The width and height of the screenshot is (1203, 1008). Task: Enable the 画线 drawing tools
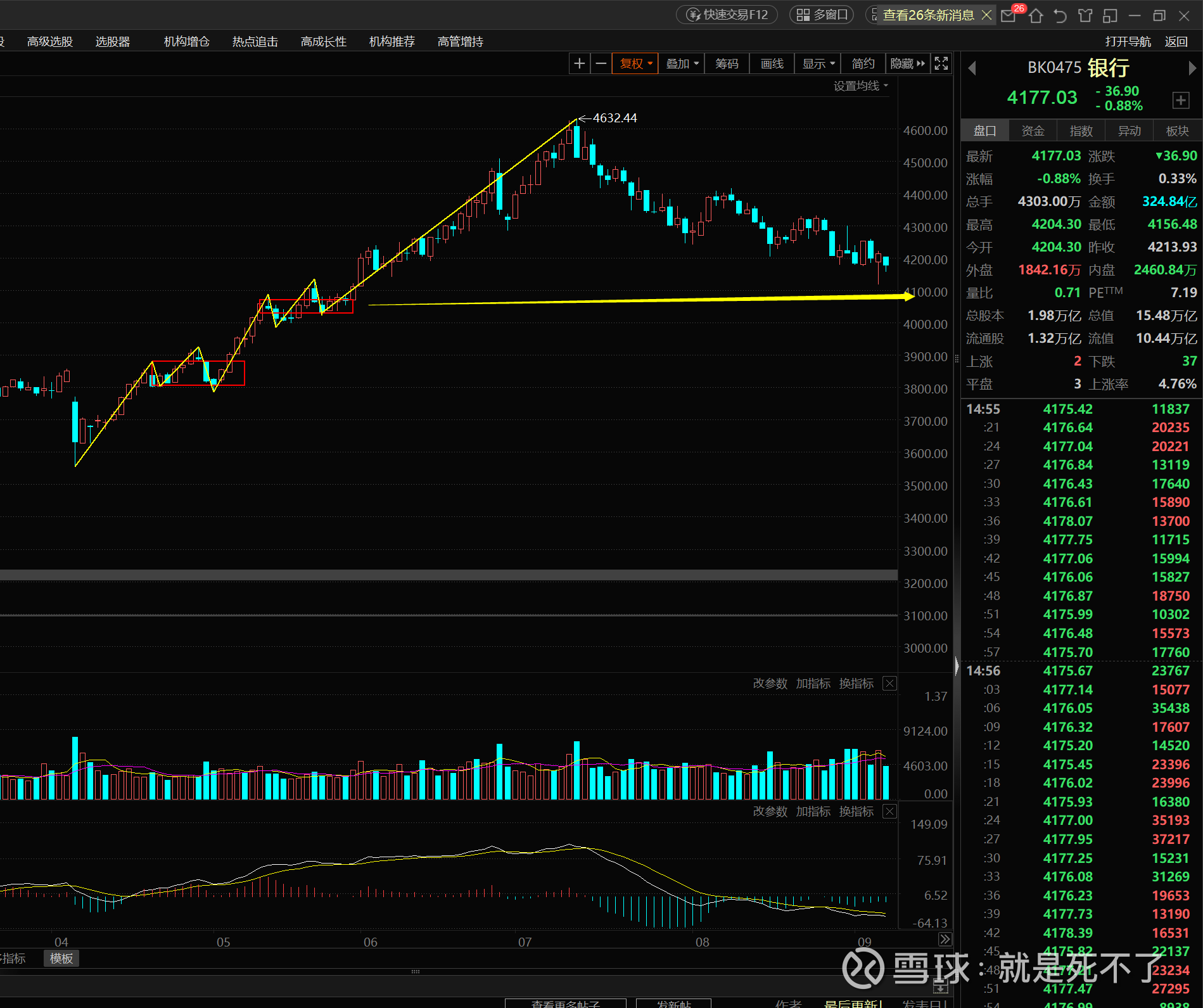click(772, 63)
